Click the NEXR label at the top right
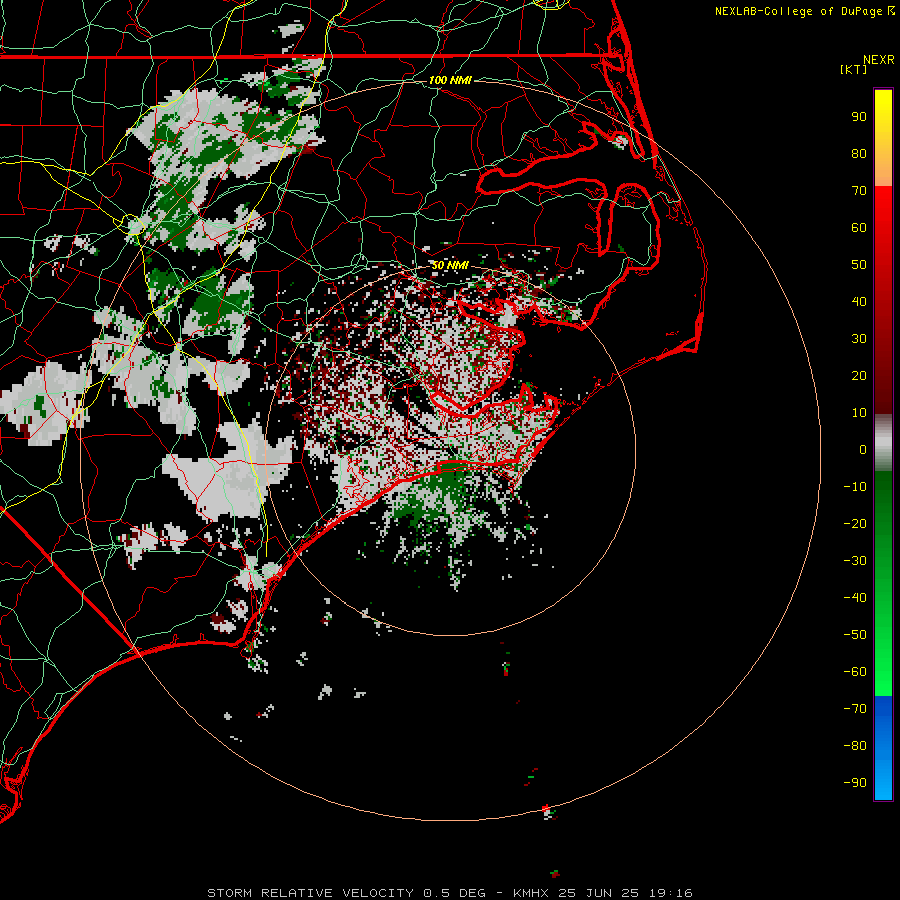Image resolution: width=900 pixels, height=900 pixels. coord(879,59)
